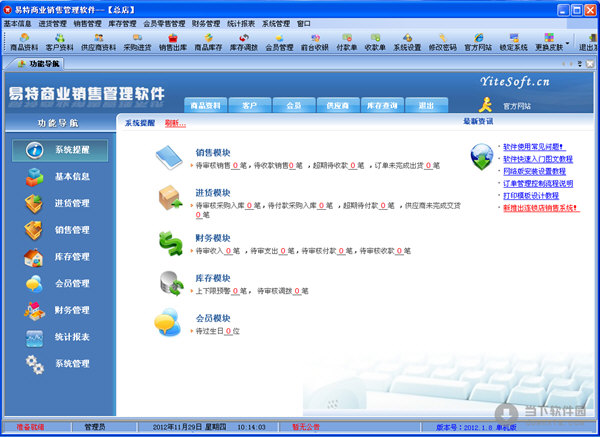Click 管理员 in the status bar
The width and height of the screenshot is (600, 437).
point(95,427)
